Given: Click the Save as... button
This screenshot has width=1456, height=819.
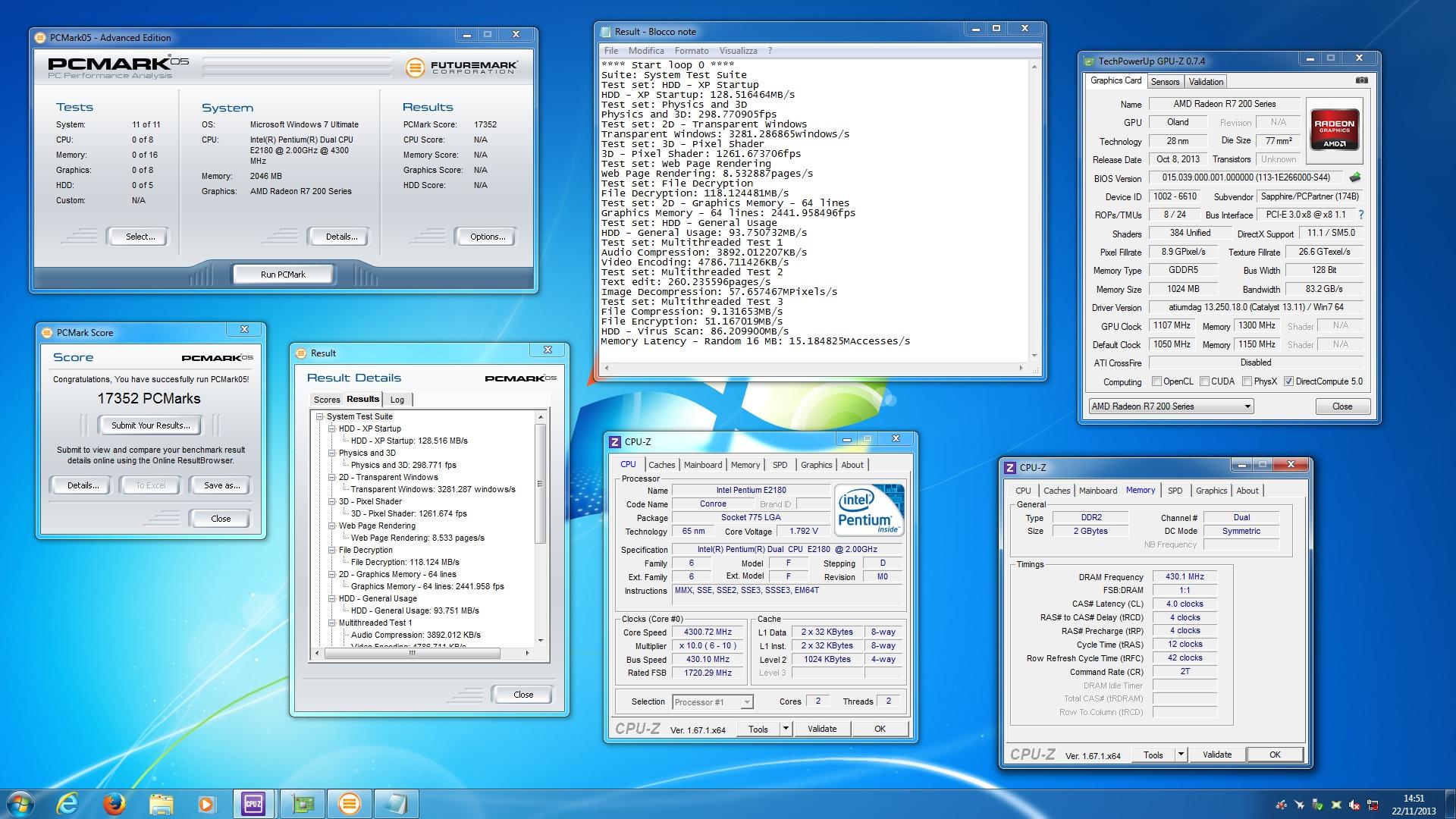Looking at the screenshot, I should [221, 485].
